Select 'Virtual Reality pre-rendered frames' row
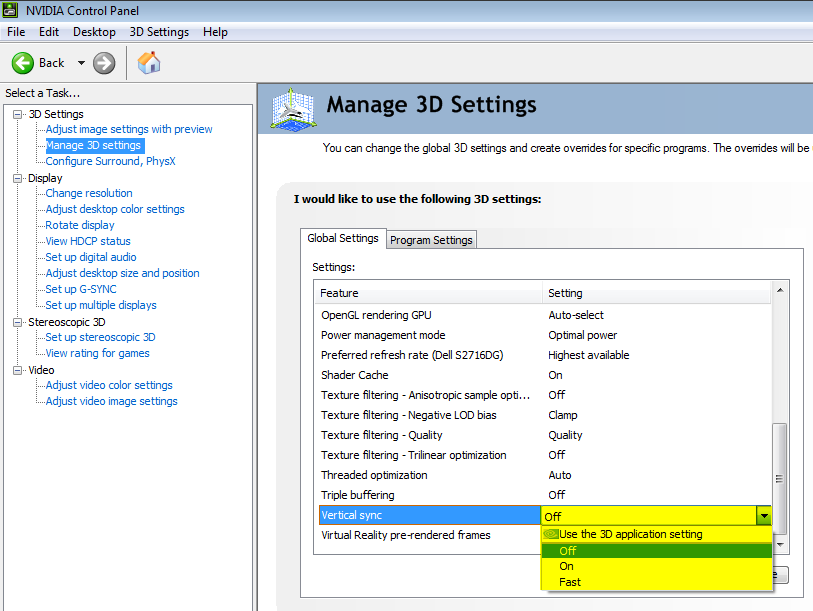The width and height of the screenshot is (813, 611). (428, 535)
